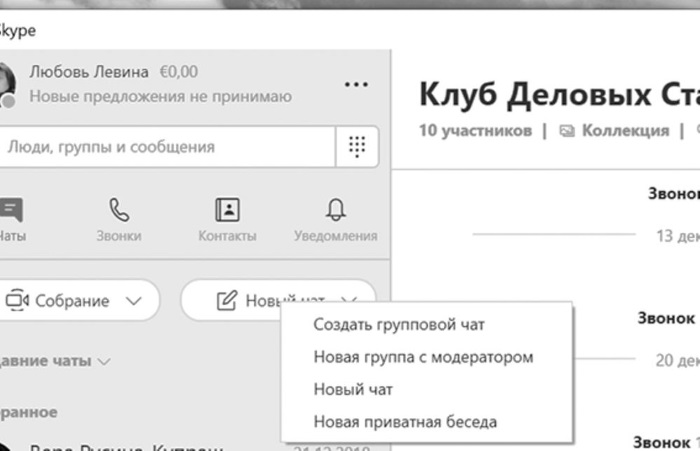The image size is (700, 451).
Task: Open the dial pad keypad icon
Action: coord(357,147)
